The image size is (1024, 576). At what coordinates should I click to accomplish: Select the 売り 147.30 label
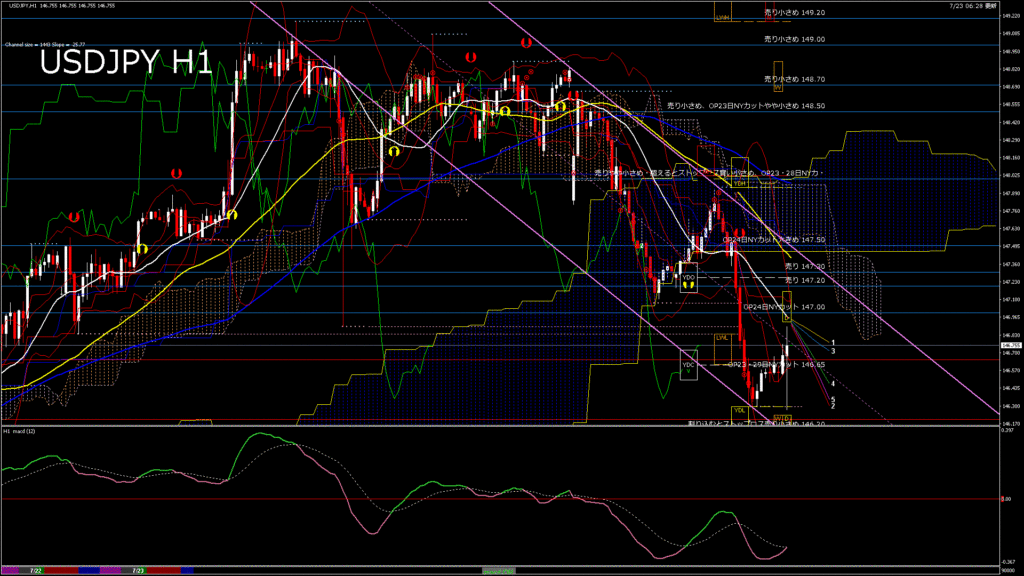coord(805,266)
